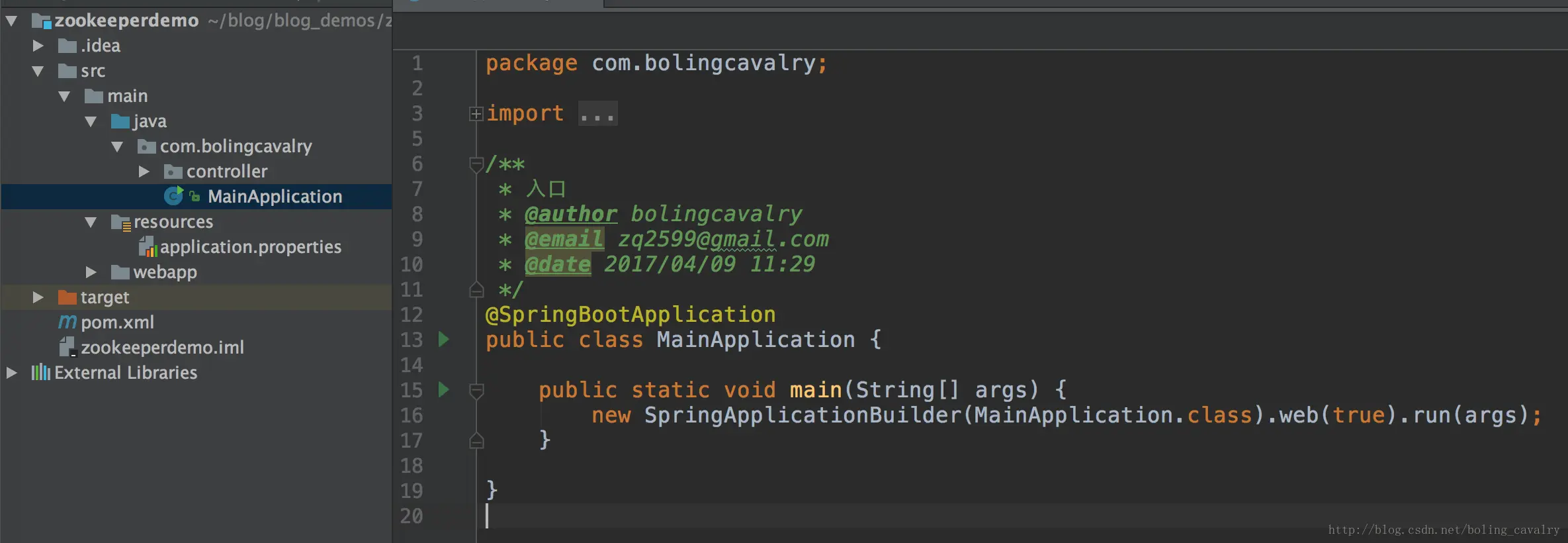Collapse the Javadoc comment fold marker
Screen dimensions: 1568x543
[476, 164]
